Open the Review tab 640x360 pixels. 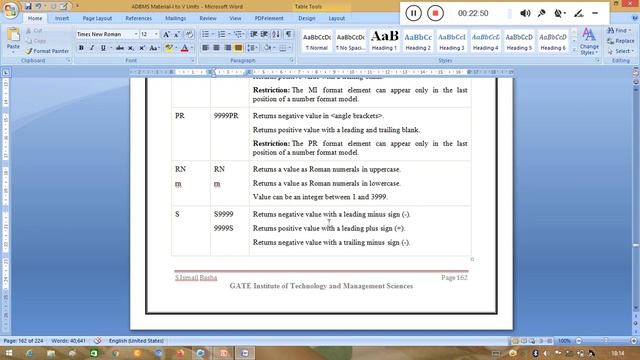click(208, 18)
